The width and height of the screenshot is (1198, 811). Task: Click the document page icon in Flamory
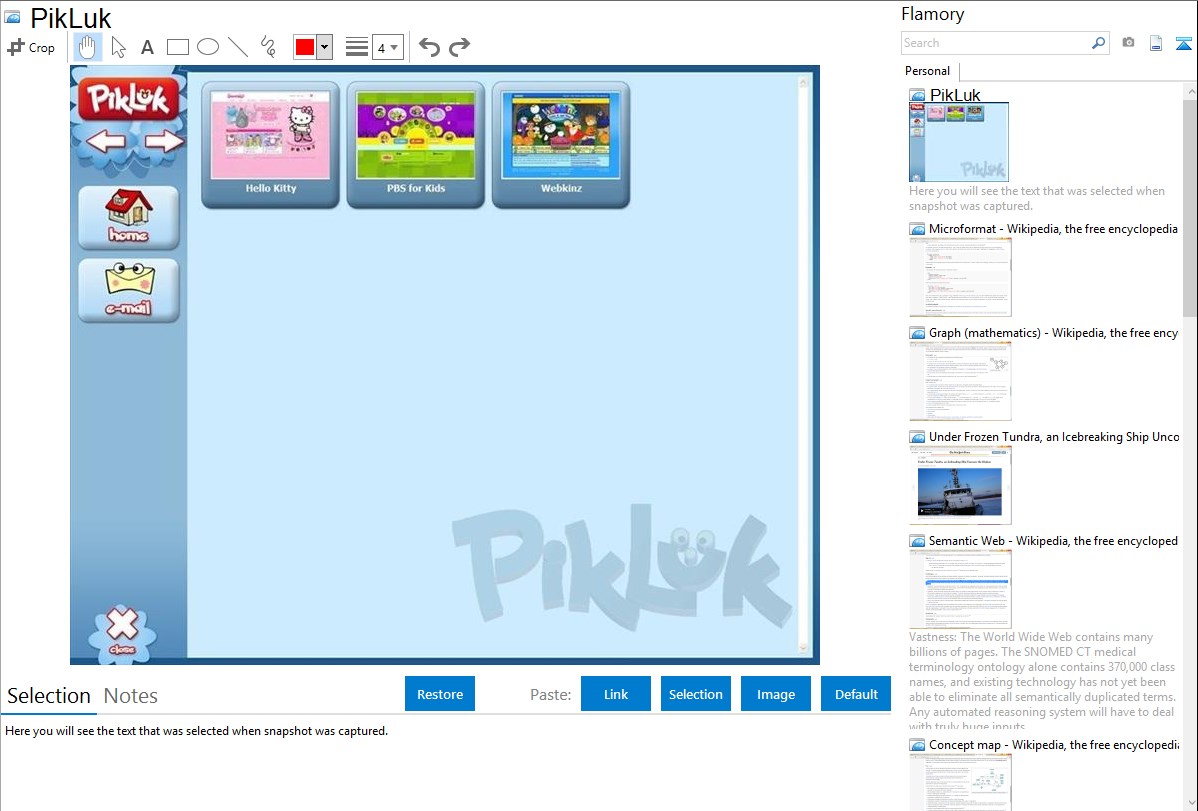click(1156, 43)
